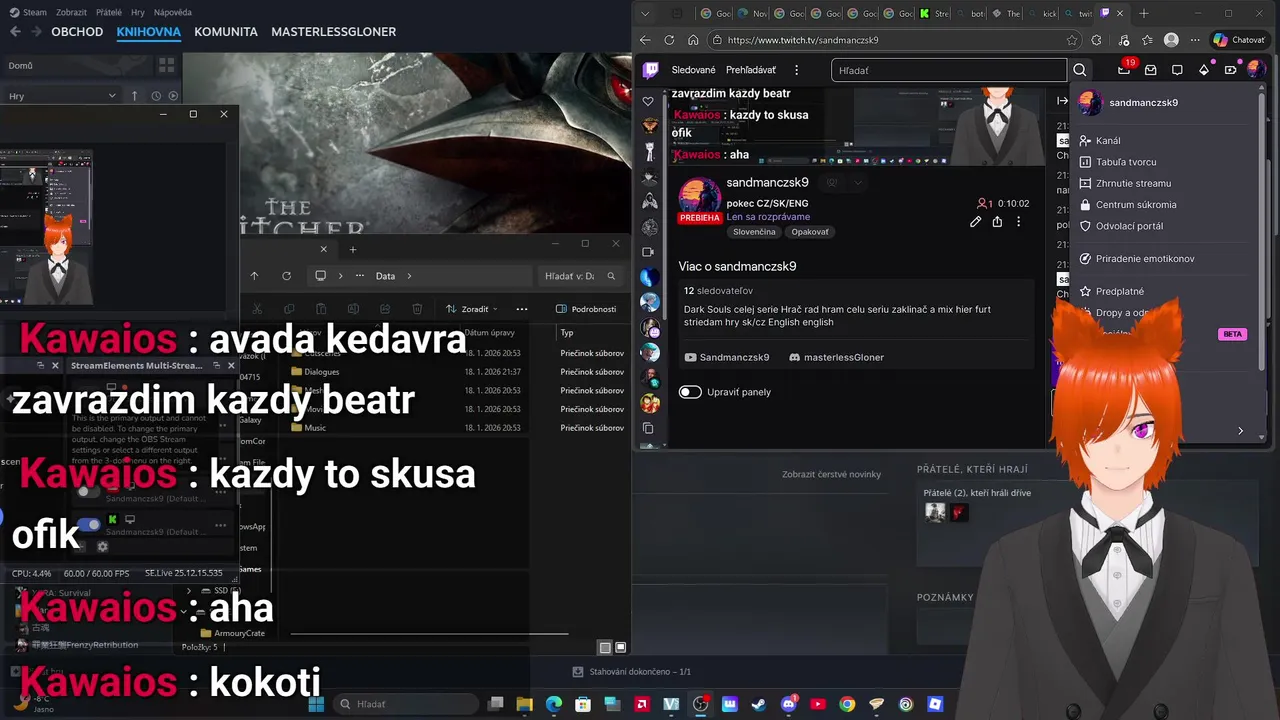
Task: Open Sandmanczsk9 YouTube link
Action: [727, 357]
